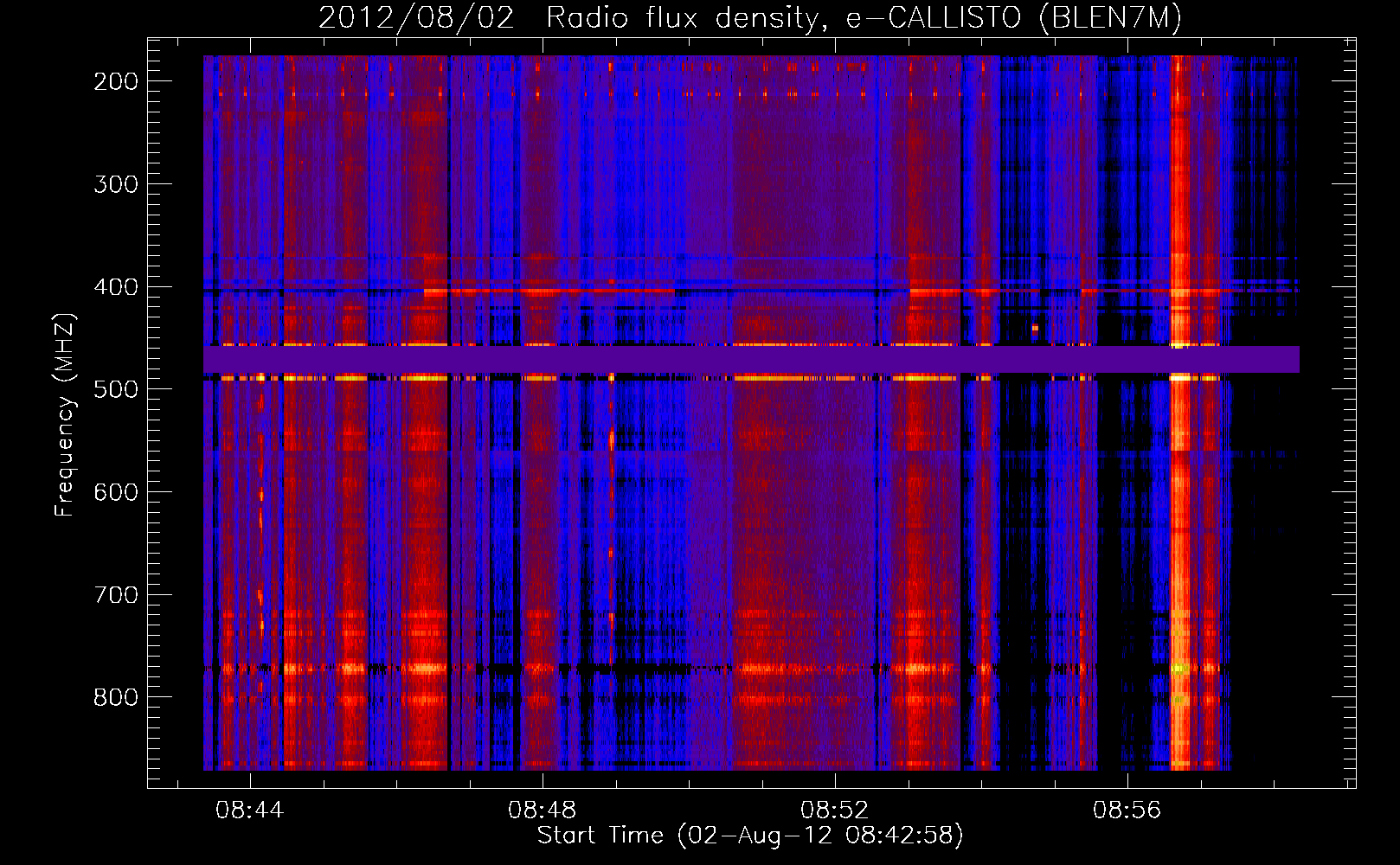
Task: Click the 08:56 time tick label
Action: coord(1127,811)
